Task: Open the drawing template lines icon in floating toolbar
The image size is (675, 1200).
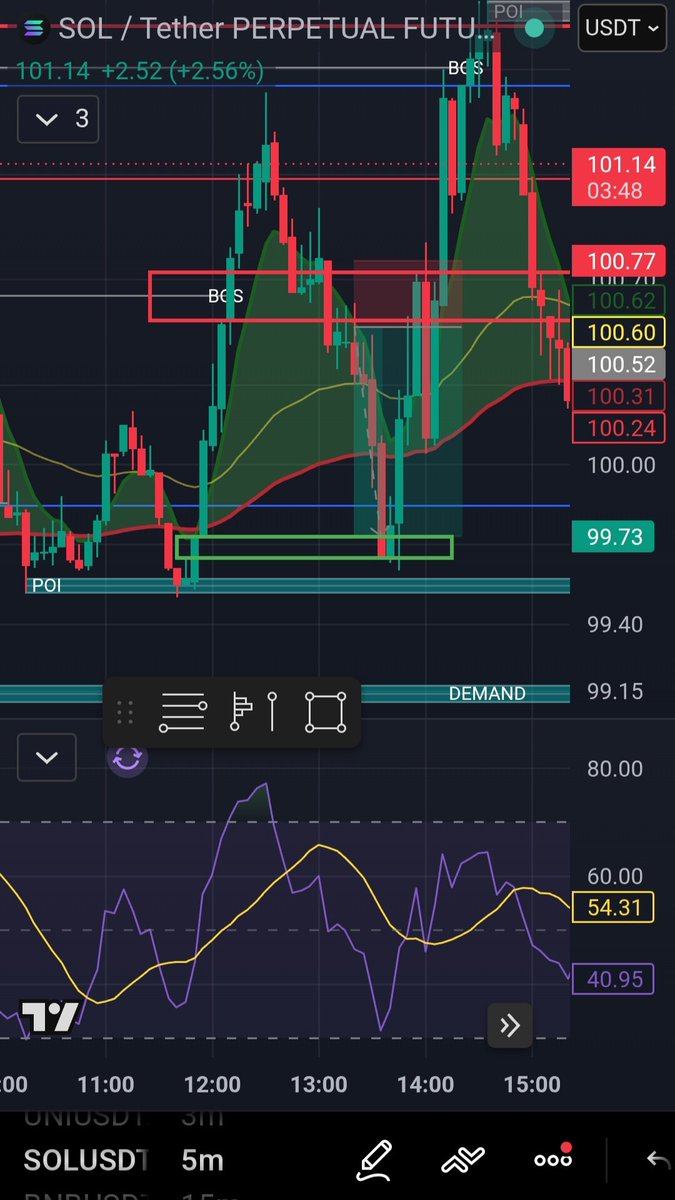Action: (183, 713)
